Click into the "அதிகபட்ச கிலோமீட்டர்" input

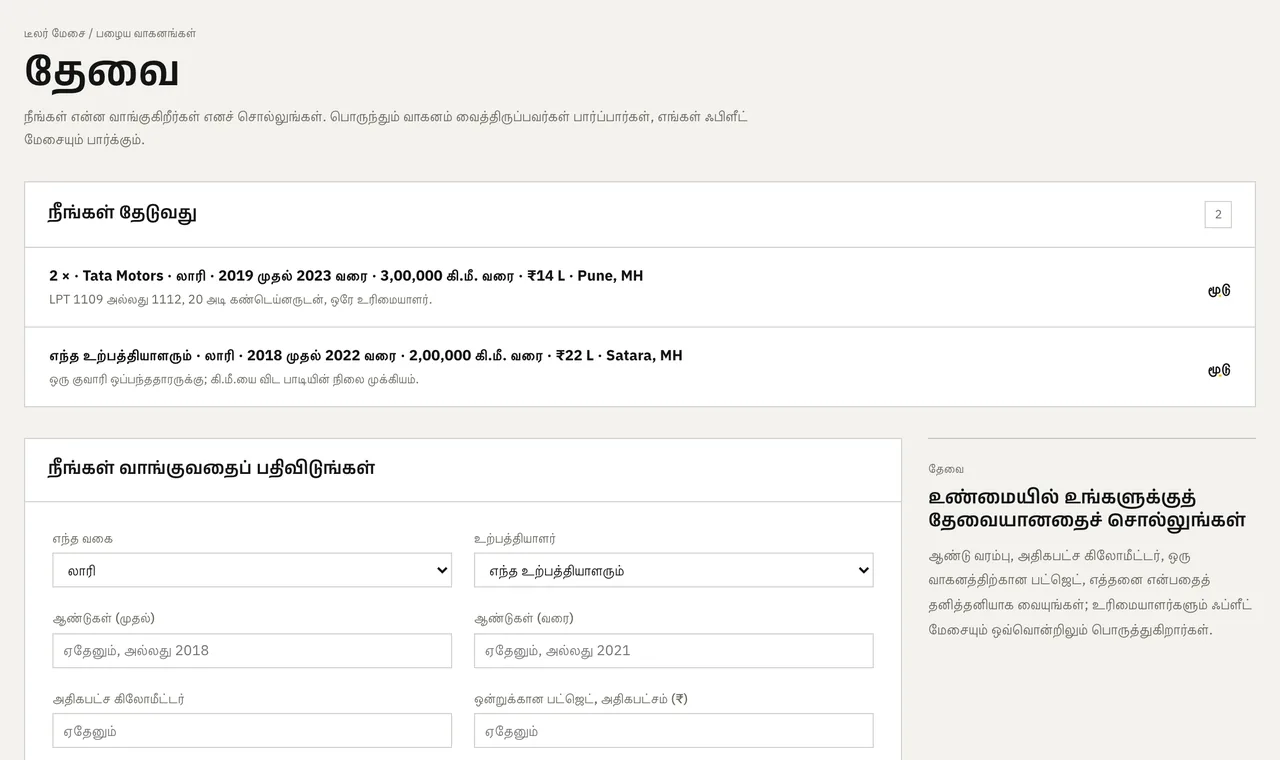pos(252,730)
